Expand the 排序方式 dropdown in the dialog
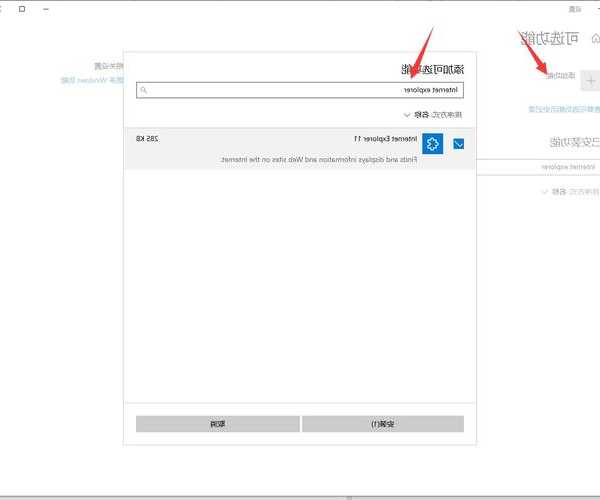600x500 pixels. [x=407, y=114]
